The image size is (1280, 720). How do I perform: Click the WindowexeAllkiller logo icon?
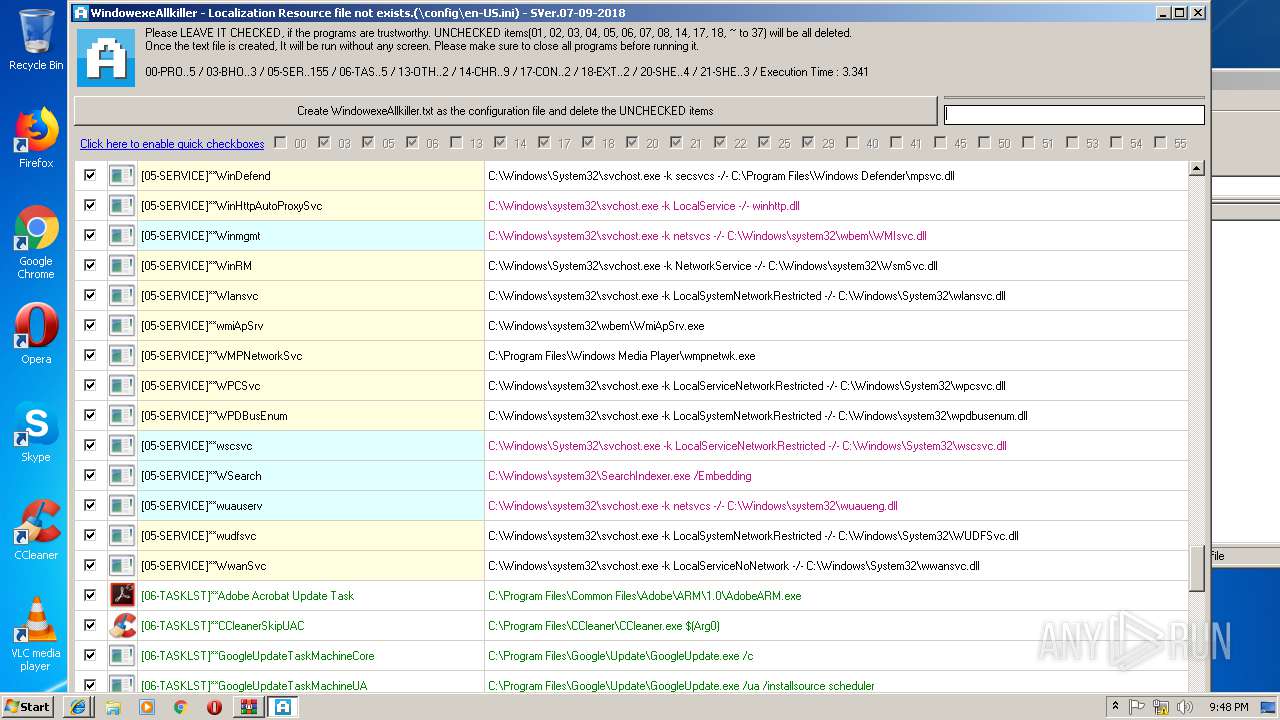105,58
